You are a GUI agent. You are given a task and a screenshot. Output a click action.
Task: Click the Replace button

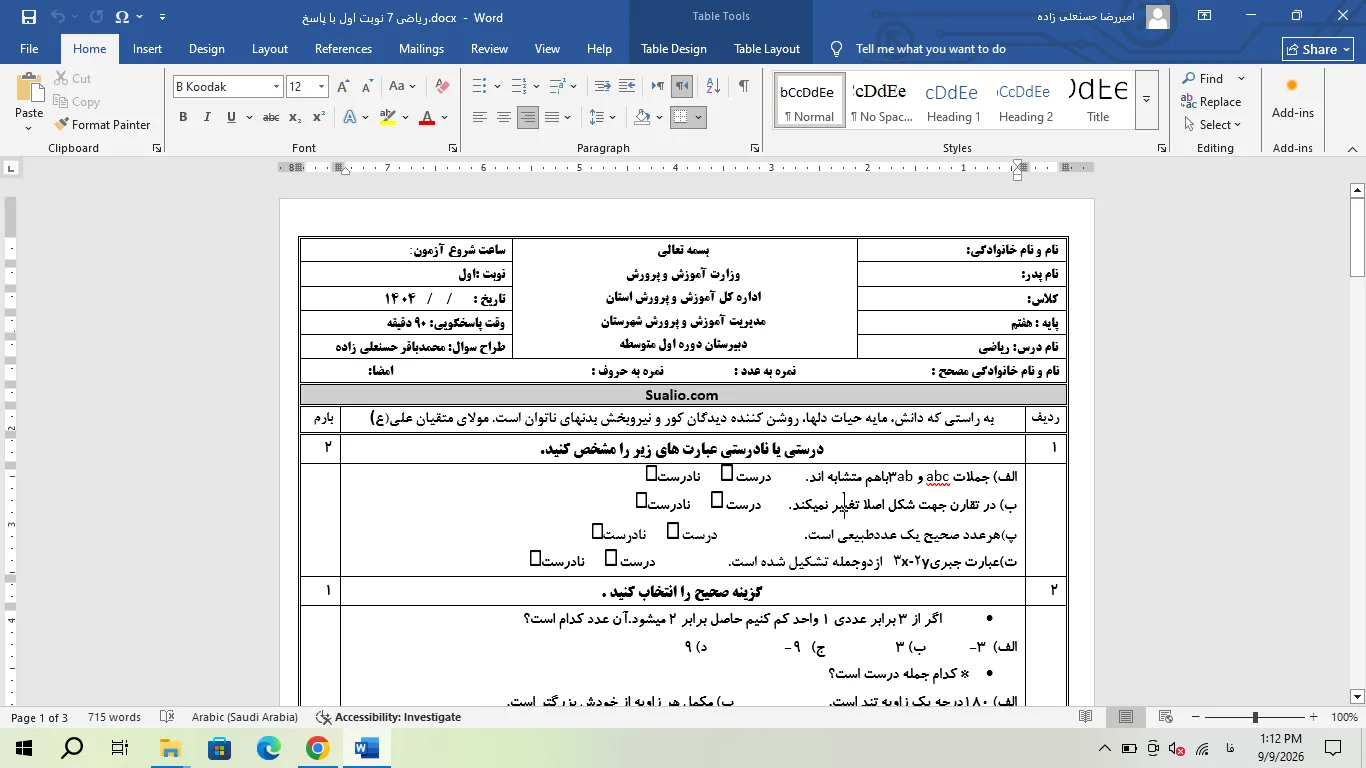pyautogui.click(x=1211, y=102)
